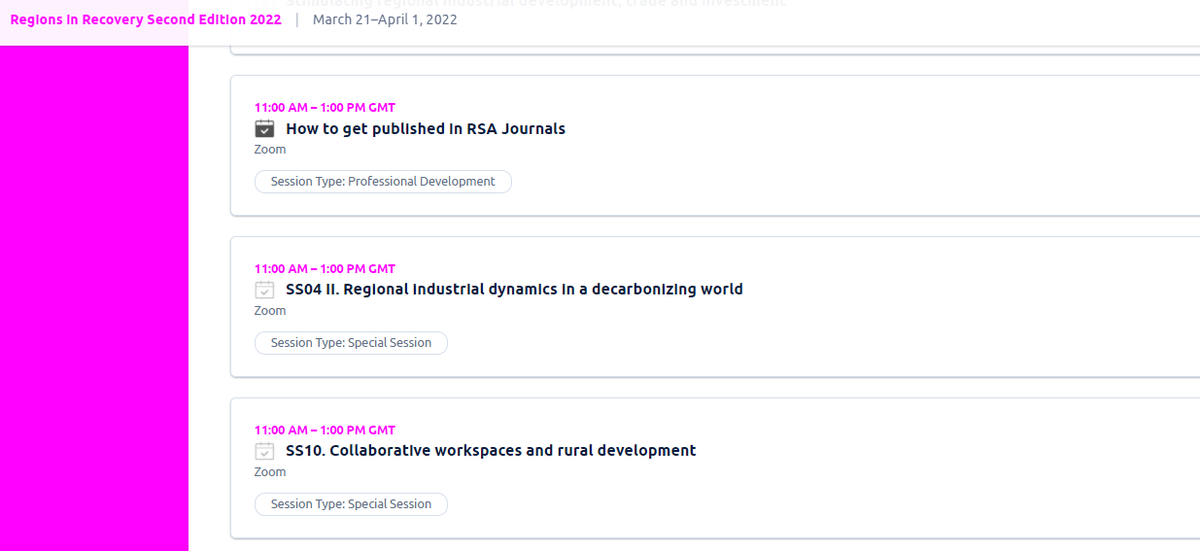Viewport: 1200px width, 551px height.
Task: Open SS10. Collaborative workspaces and rural development
Action: (x=491, y=450)
